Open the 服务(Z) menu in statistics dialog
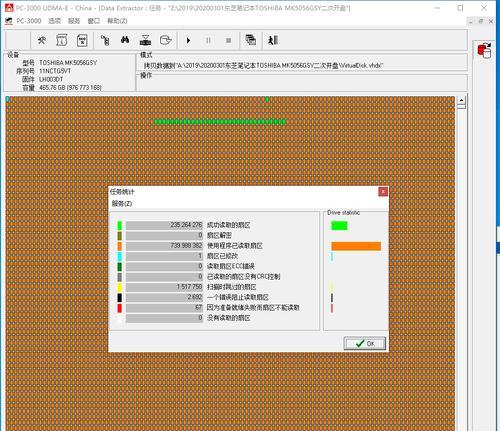500x431 pixels. coord(122,203)
